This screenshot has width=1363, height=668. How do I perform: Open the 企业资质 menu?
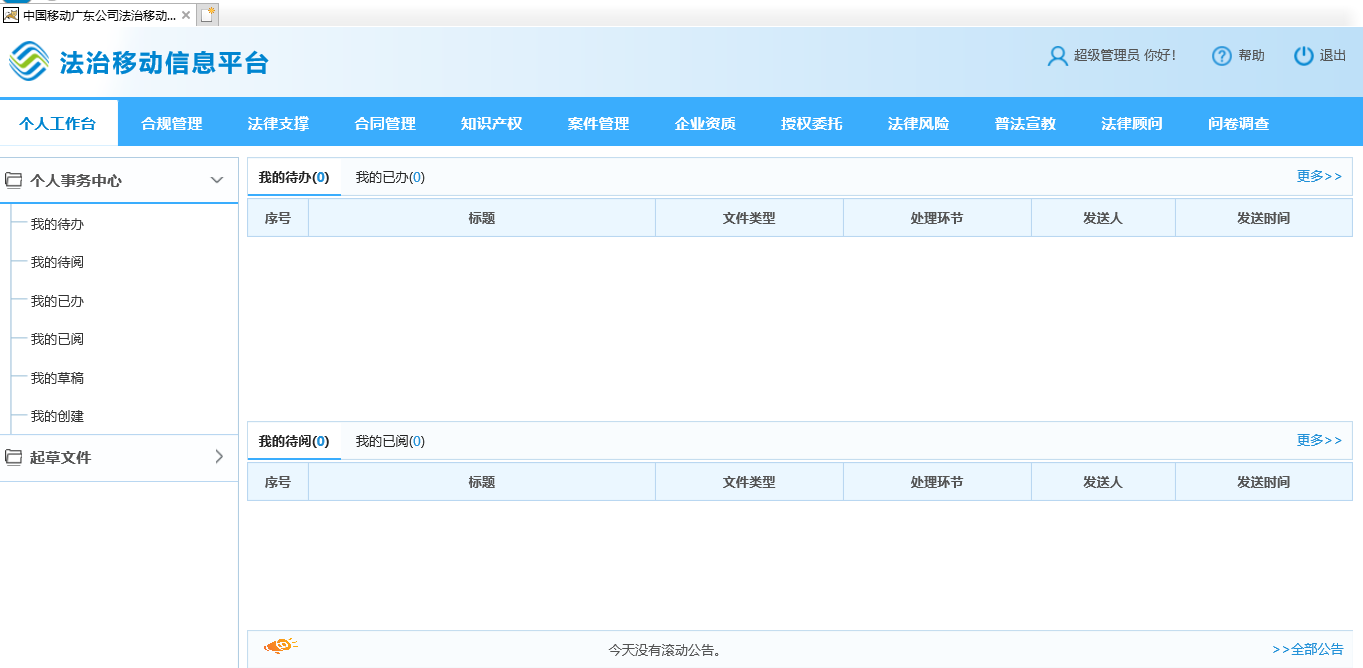click(x=705, y=124)
